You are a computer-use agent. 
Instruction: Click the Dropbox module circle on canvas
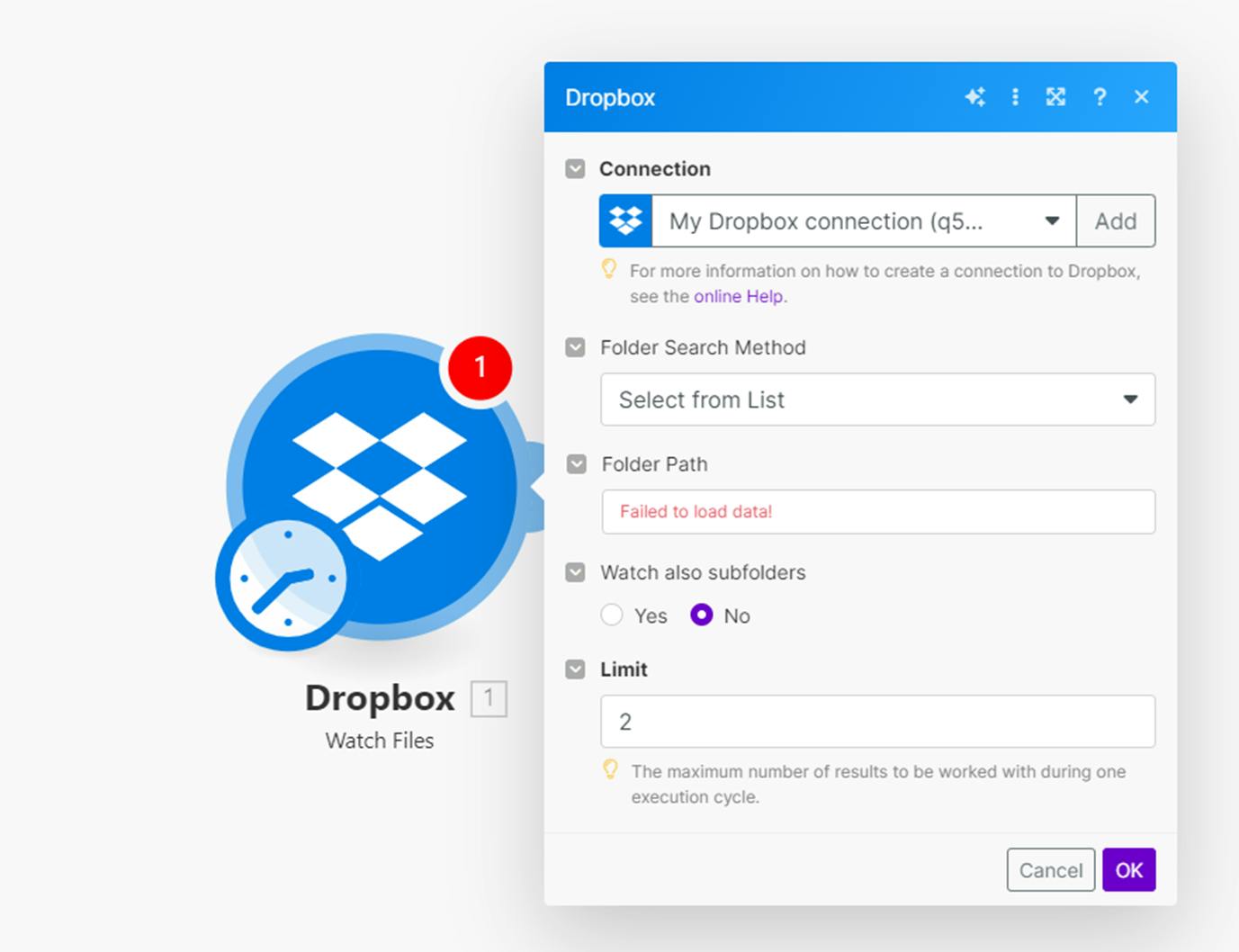379,488
